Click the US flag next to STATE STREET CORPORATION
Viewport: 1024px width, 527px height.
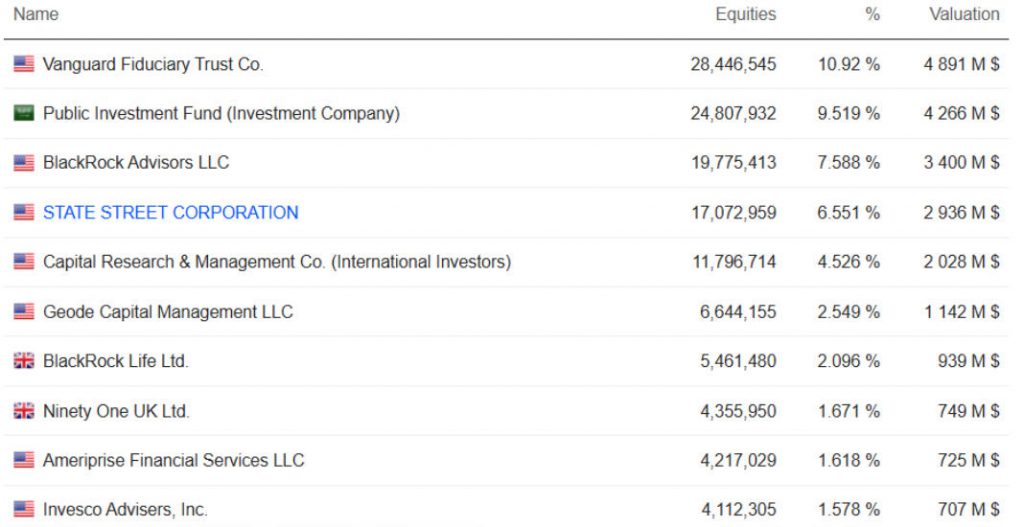(24, 212)
